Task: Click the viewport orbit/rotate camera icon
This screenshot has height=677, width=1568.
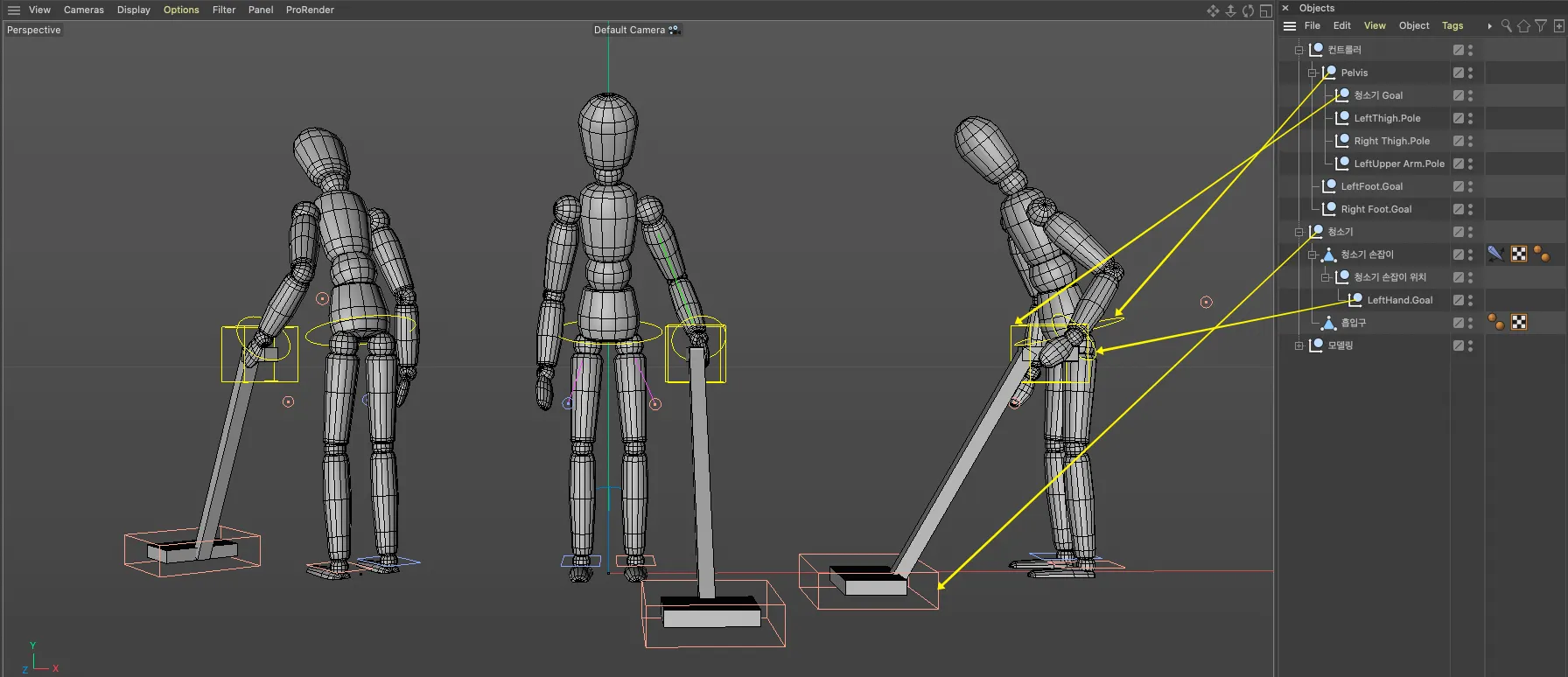Action: 1248,10
